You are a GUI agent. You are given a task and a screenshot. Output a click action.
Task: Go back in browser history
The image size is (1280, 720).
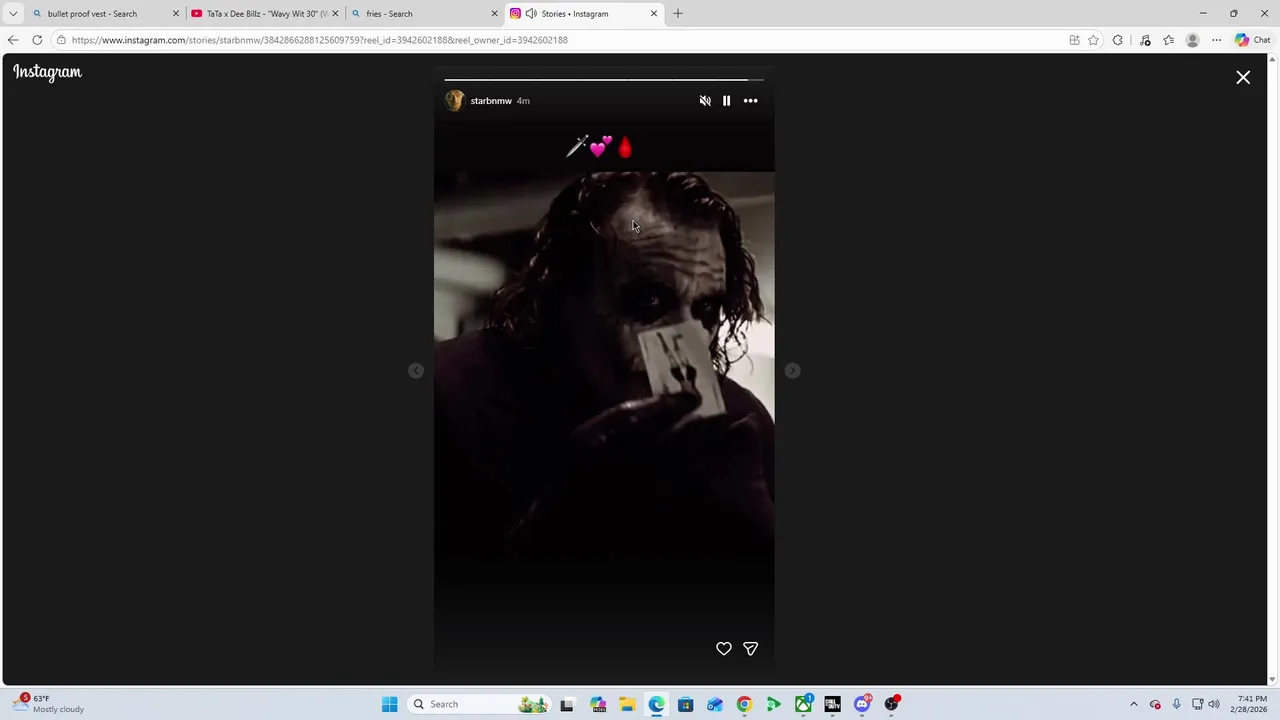[x=13, y=40]
